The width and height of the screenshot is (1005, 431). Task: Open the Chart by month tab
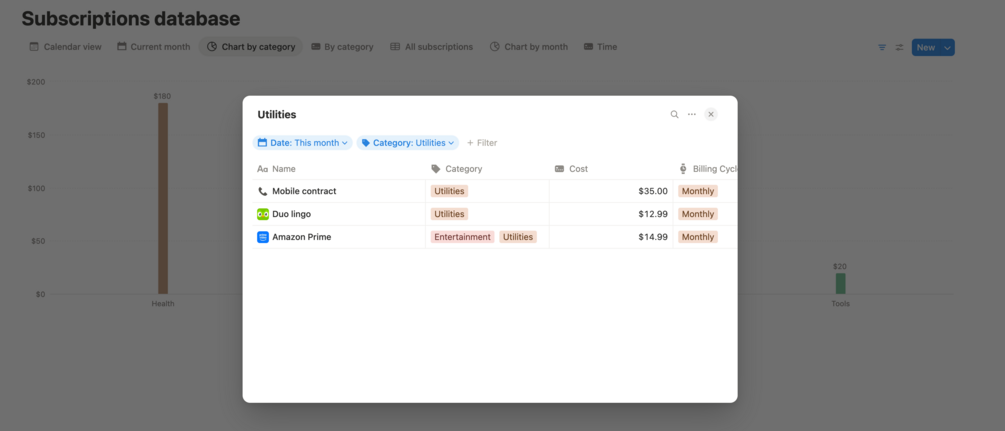point(529,47)
